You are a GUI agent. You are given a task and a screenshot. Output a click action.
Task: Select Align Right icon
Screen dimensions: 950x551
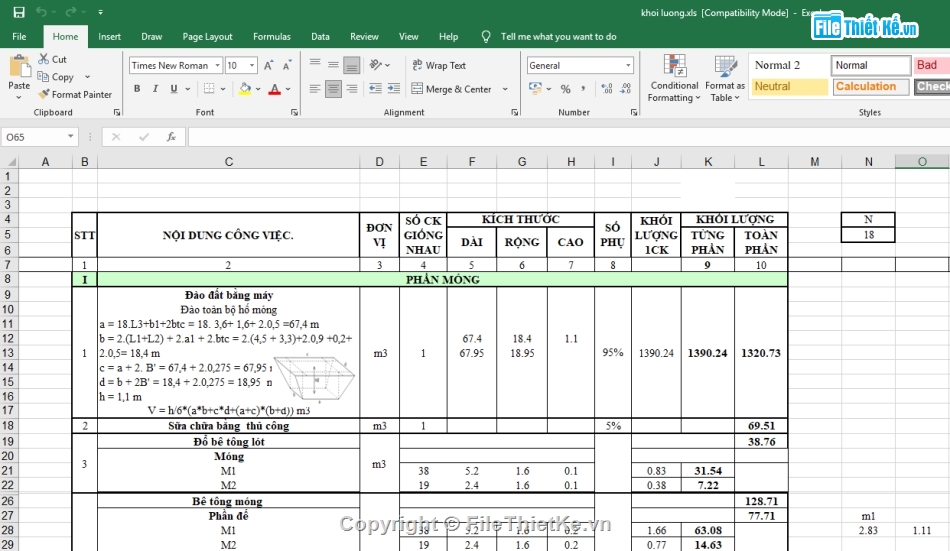tap(351, 89)
